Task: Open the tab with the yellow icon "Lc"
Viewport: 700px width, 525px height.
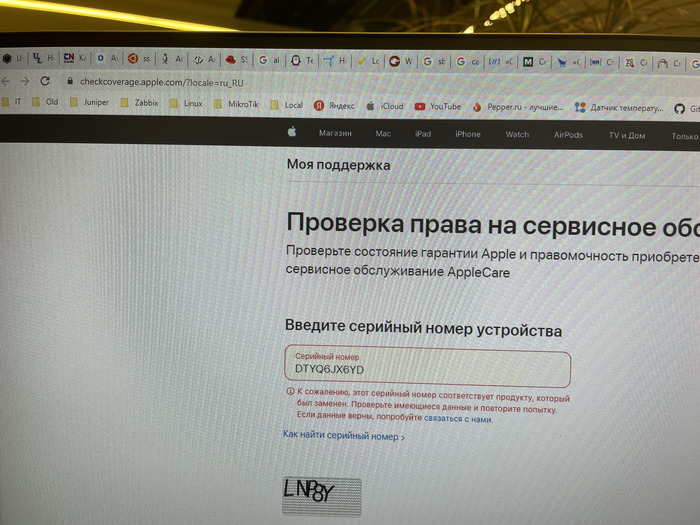Action: pos(367,61)
